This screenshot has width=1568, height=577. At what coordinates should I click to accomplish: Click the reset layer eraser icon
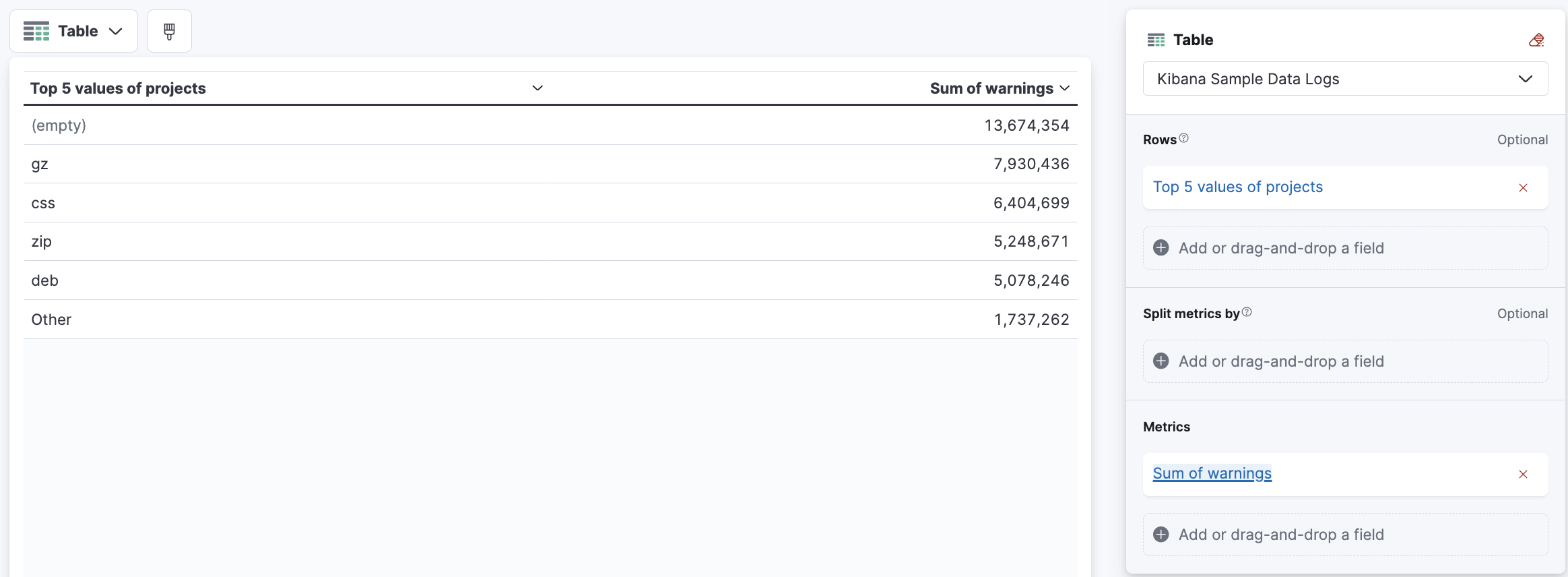pos(1536,40)
